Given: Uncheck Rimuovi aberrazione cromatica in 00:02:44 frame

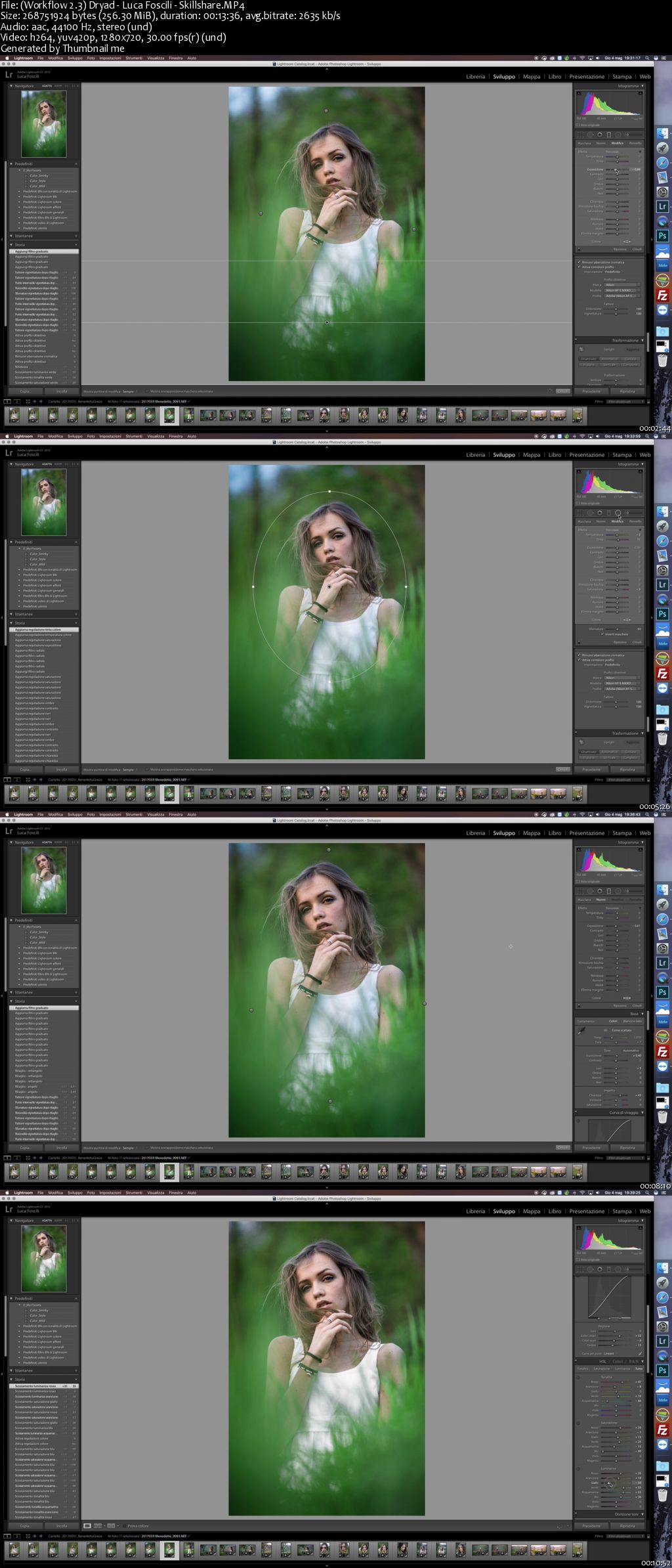Looking at the screenshot, I should point(579,263).
